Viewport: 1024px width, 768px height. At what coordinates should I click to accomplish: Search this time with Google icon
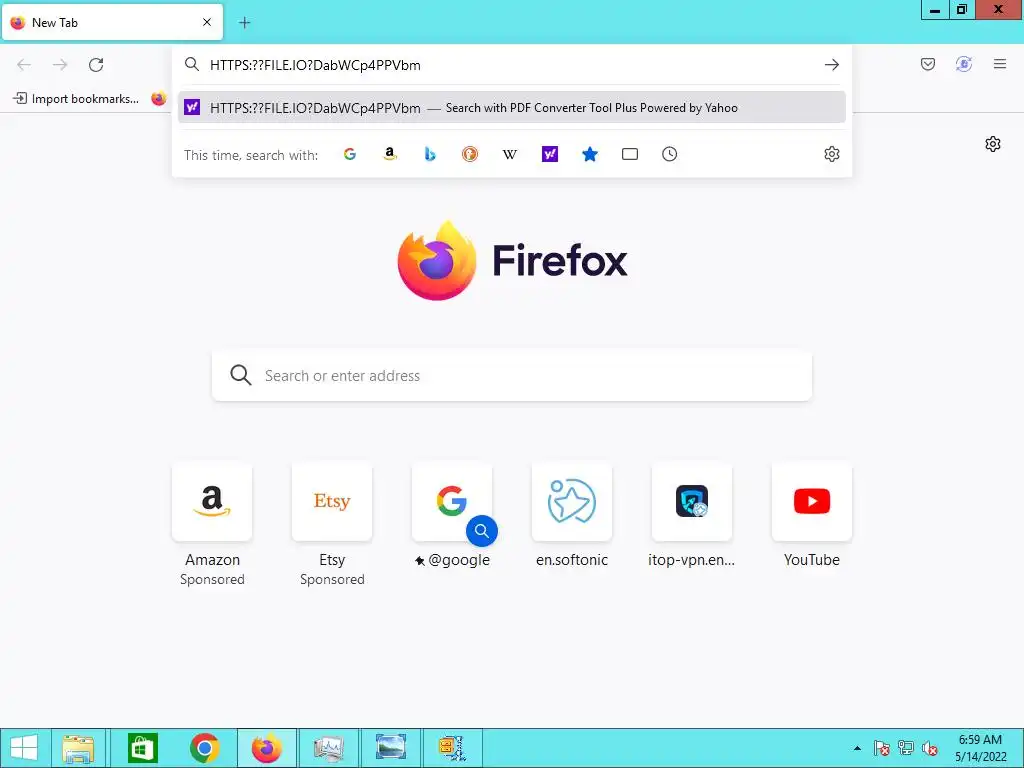coord(350,154)
